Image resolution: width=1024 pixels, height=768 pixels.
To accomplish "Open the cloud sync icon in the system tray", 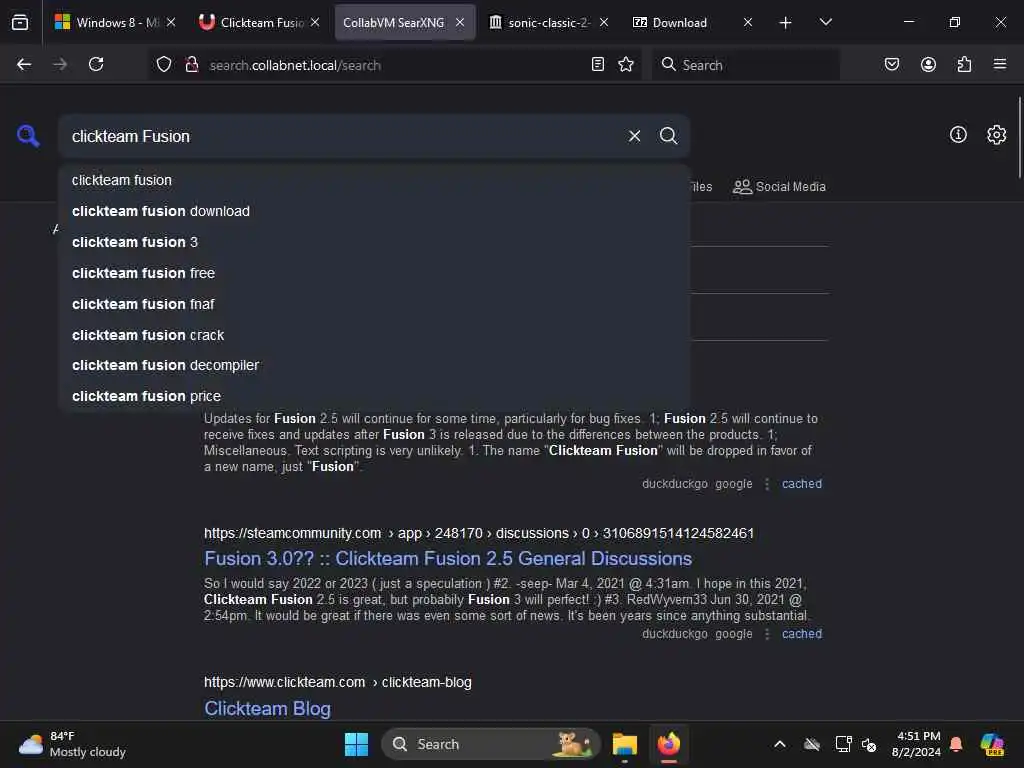I will click(812, 744).
